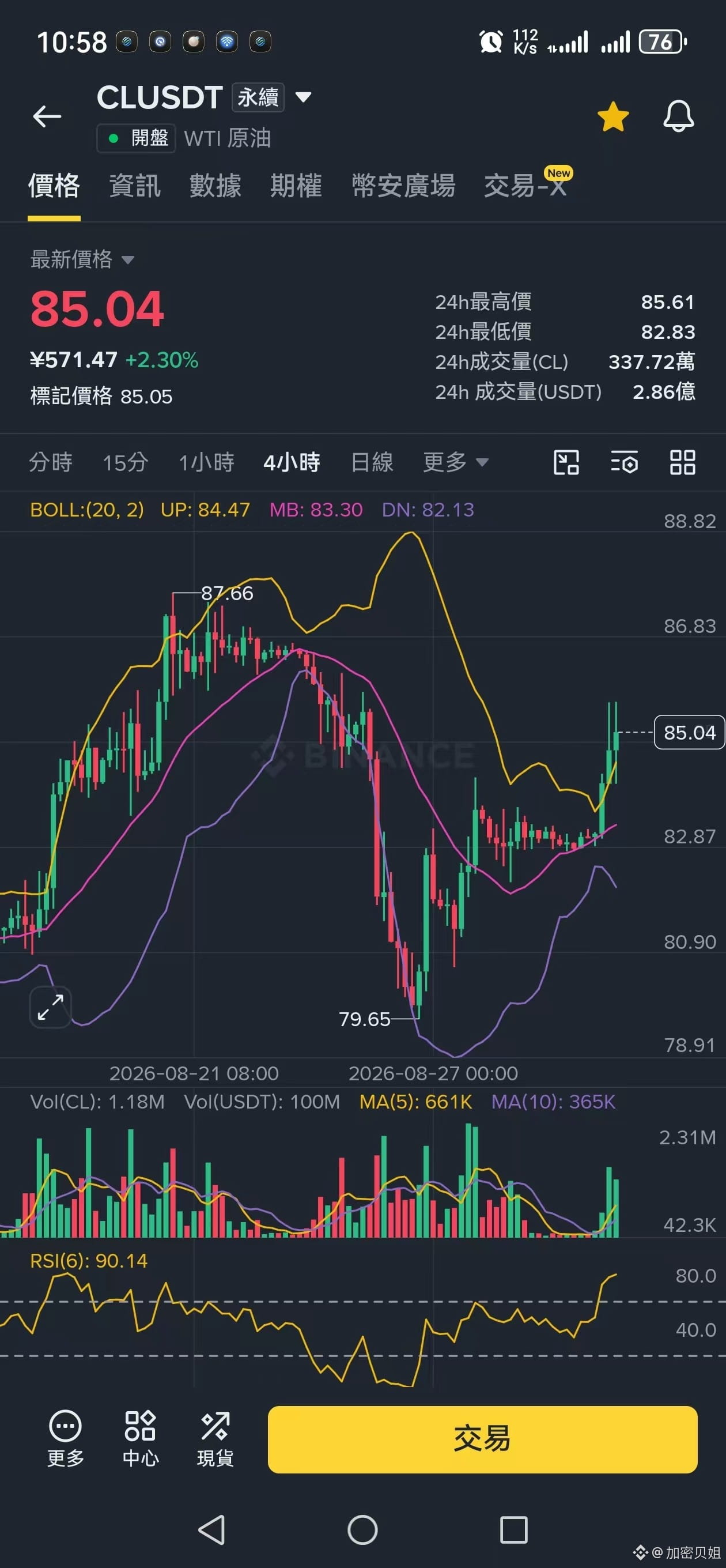The image size is (726, 1568).
Task: Toggle the favorite star icon
Action: coord(613,116)
